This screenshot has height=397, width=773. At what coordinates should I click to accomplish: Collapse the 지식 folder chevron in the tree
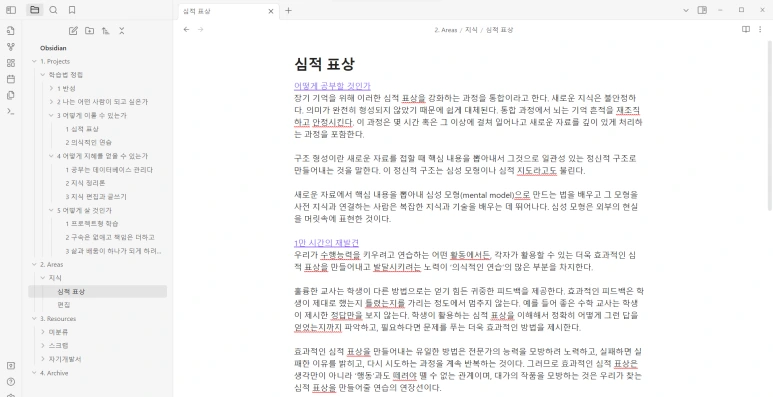(43, 278)
